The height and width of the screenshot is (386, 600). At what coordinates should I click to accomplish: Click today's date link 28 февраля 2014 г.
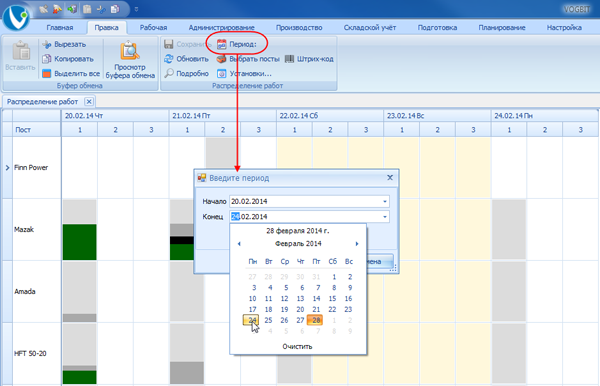pos(298,231)
